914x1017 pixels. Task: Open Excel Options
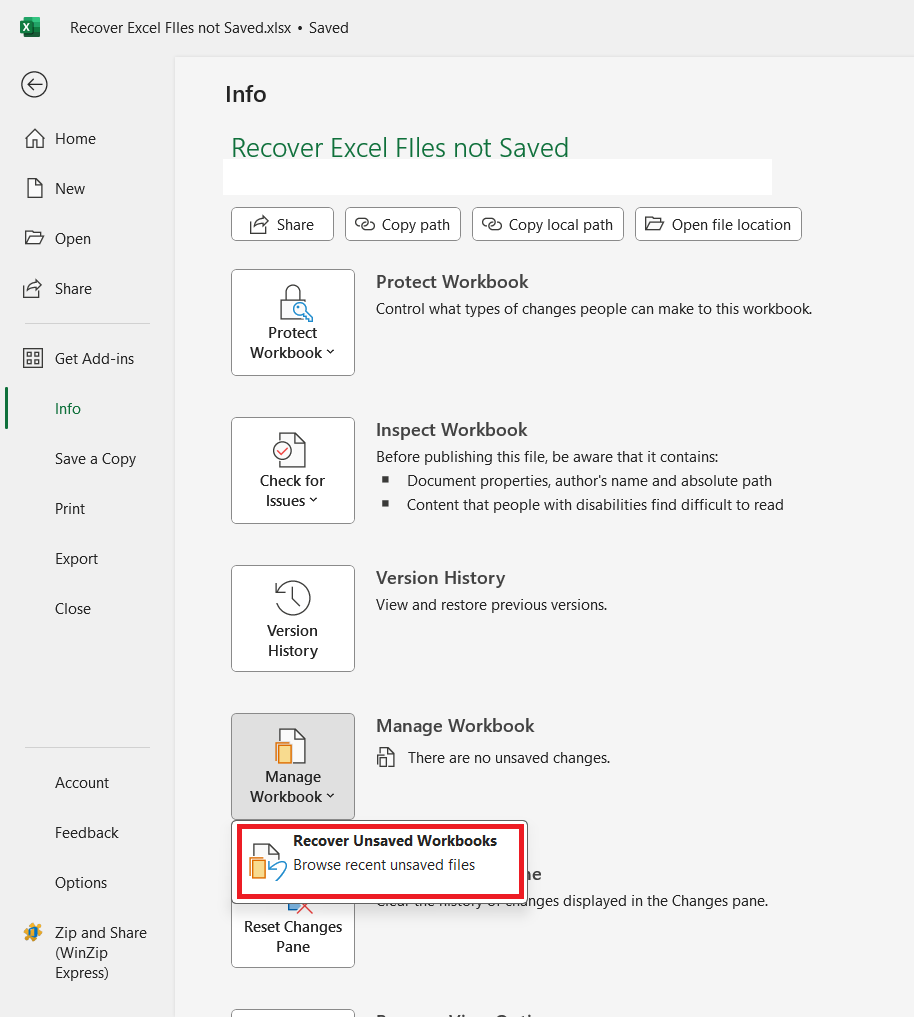click(x=80, y=883)
